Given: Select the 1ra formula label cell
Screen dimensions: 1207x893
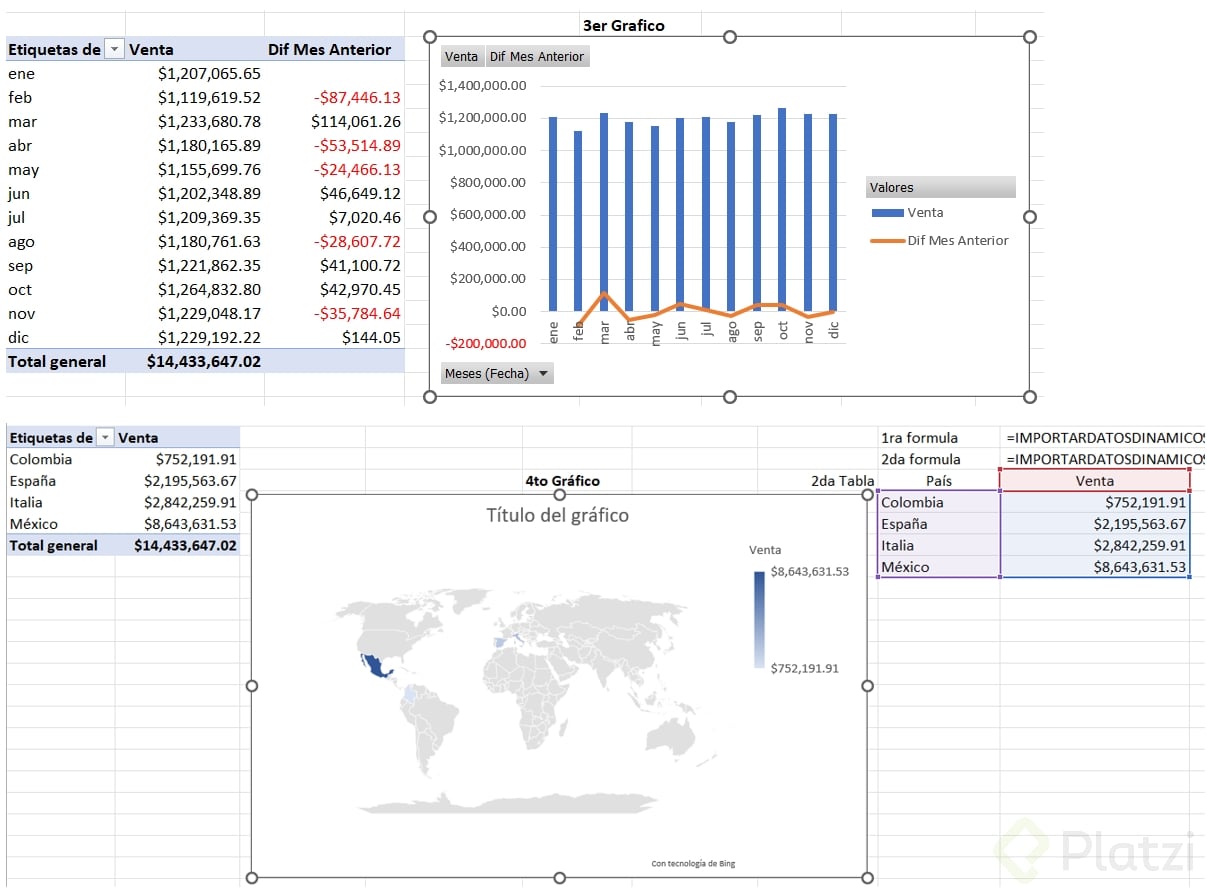Looking at the screenshot, I should [939, 437].
